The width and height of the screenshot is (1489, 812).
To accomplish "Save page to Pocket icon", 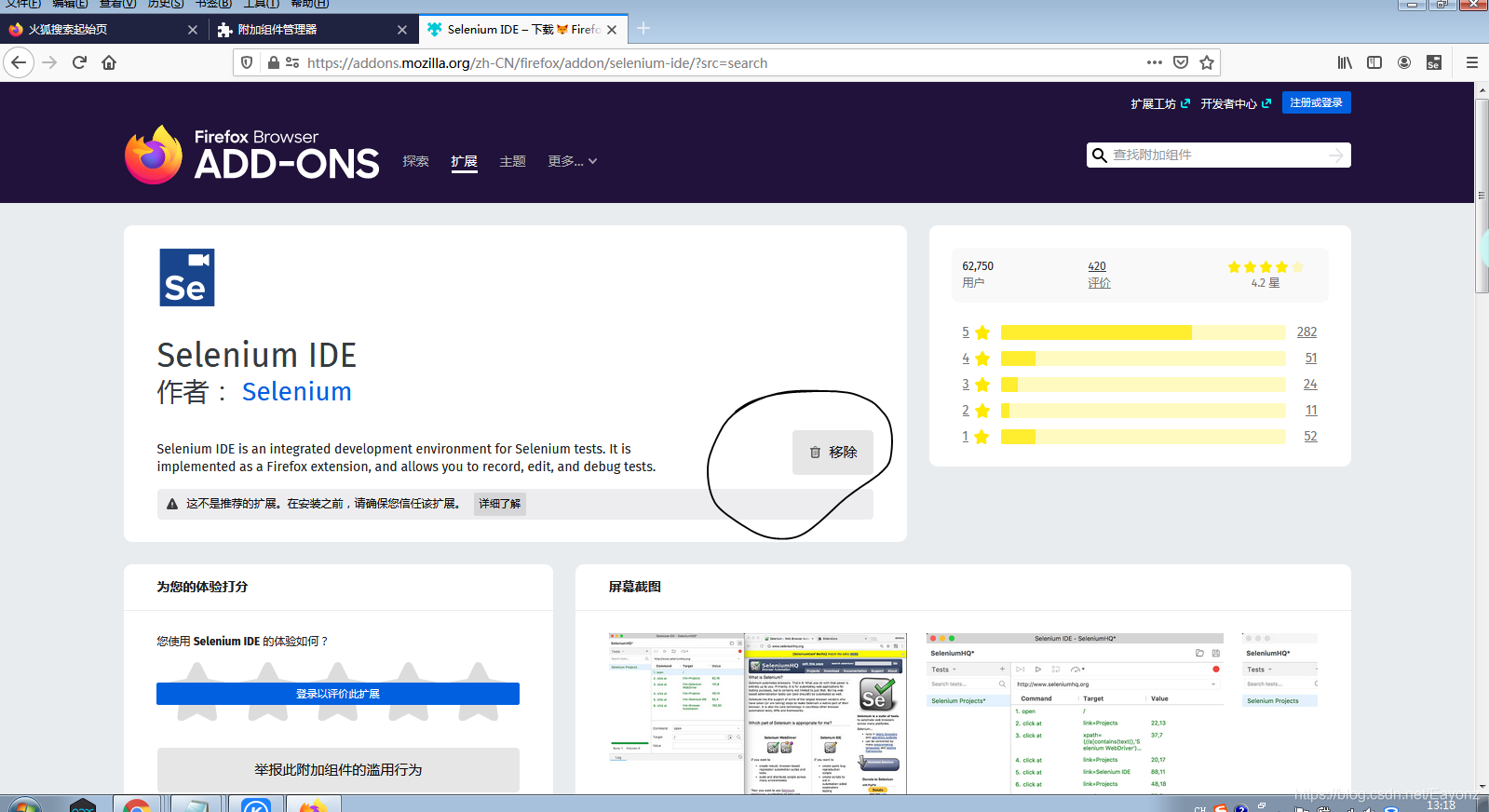I will pos(1181,62).
